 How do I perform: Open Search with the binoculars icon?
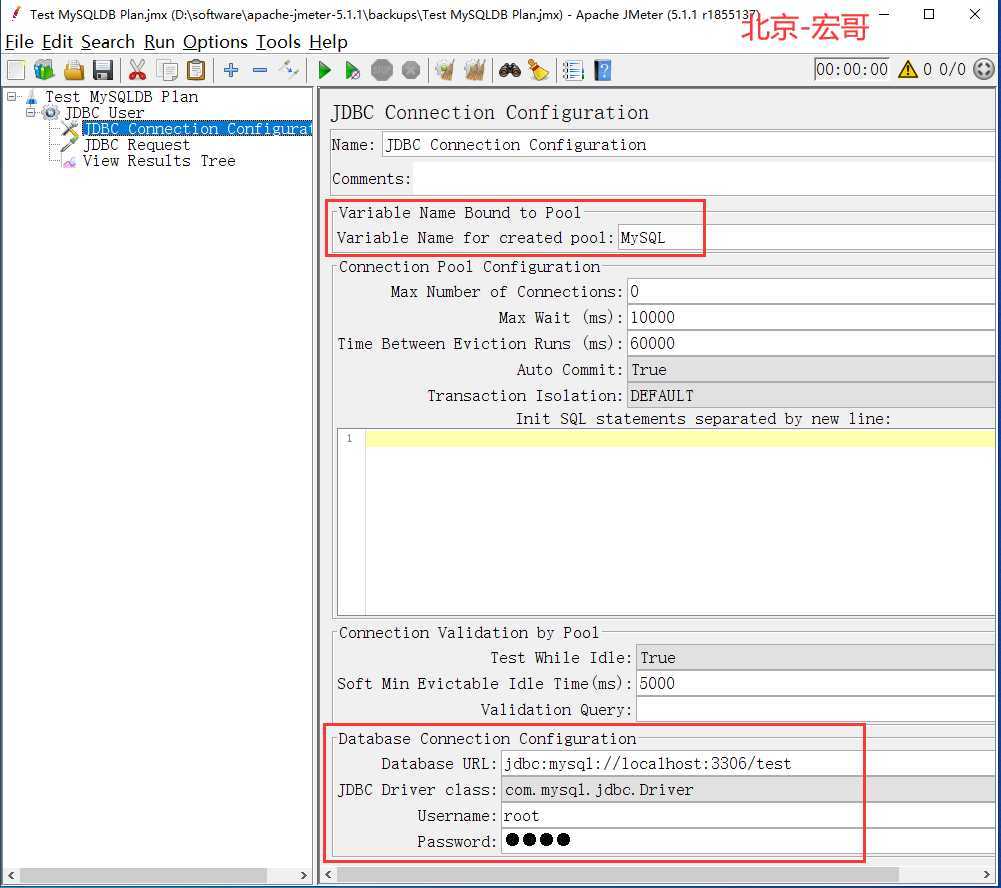pyautogui.click(x=509, y=70)
